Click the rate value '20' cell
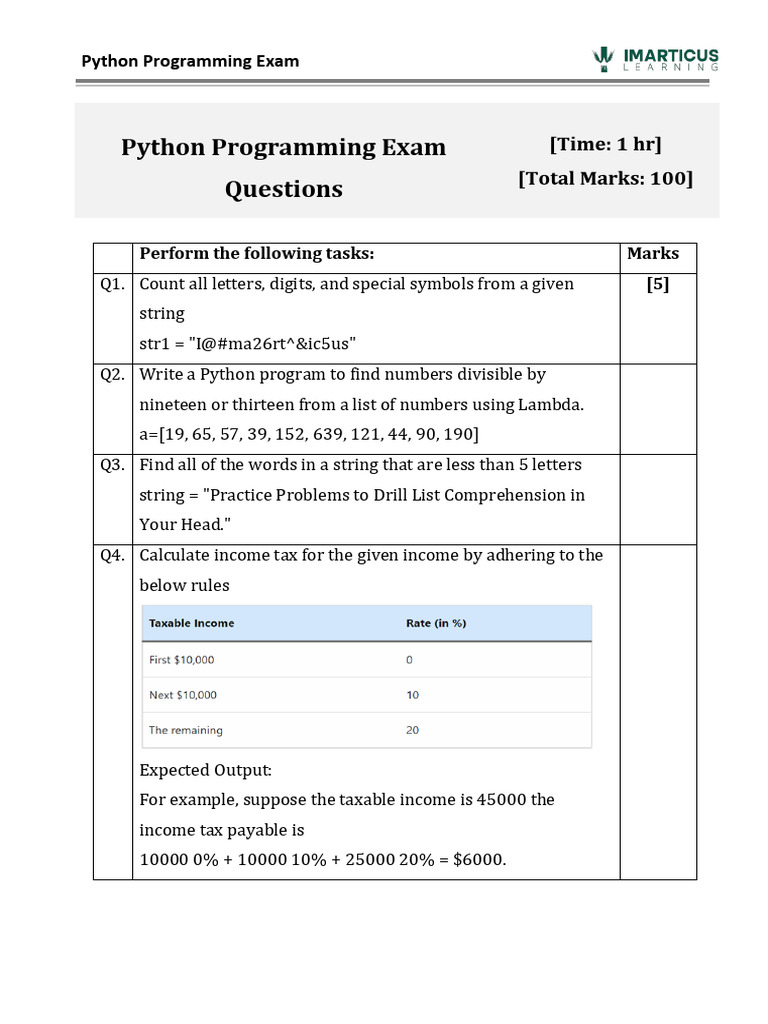 413,730
